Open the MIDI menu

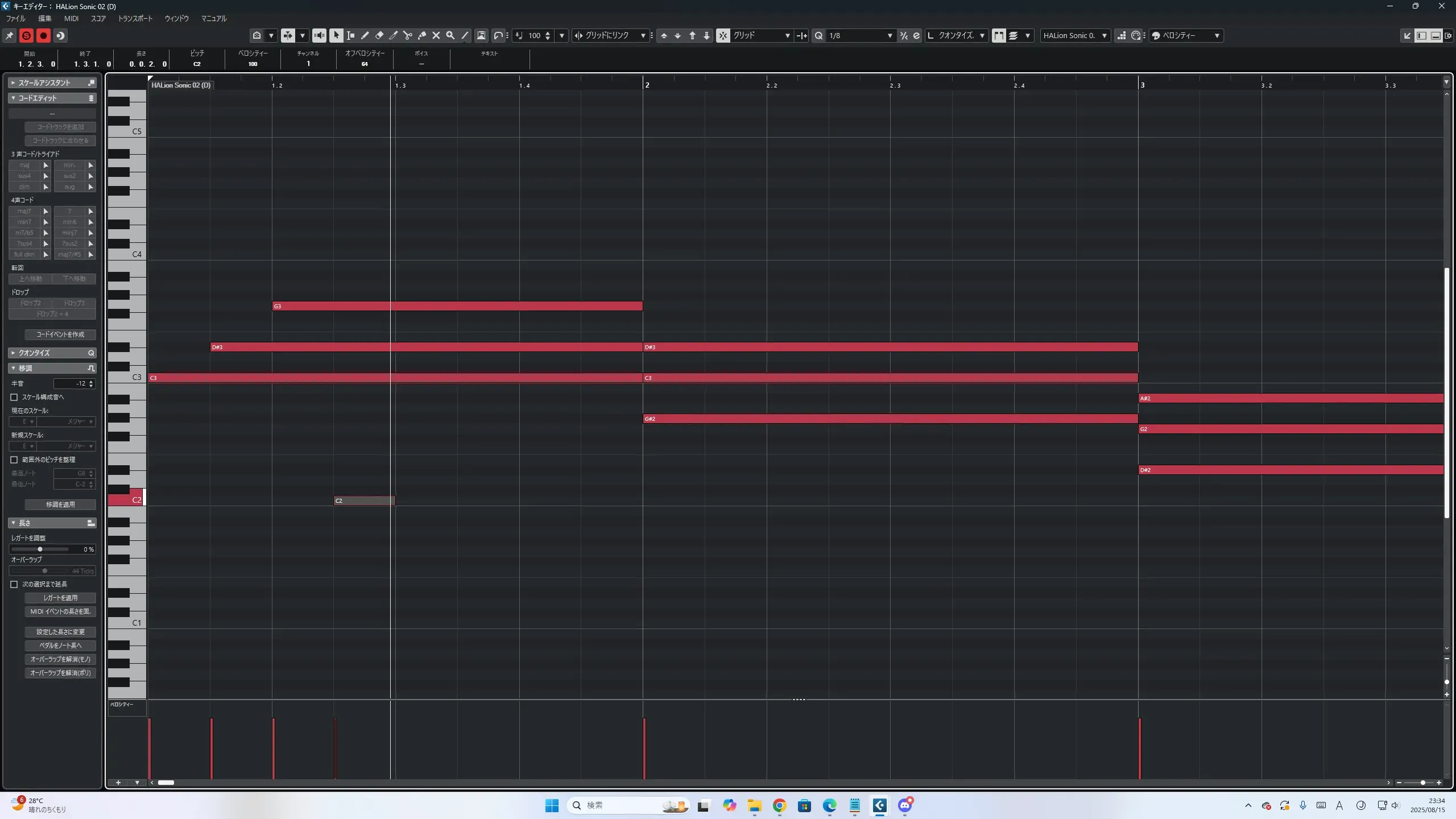coord(71,18)
